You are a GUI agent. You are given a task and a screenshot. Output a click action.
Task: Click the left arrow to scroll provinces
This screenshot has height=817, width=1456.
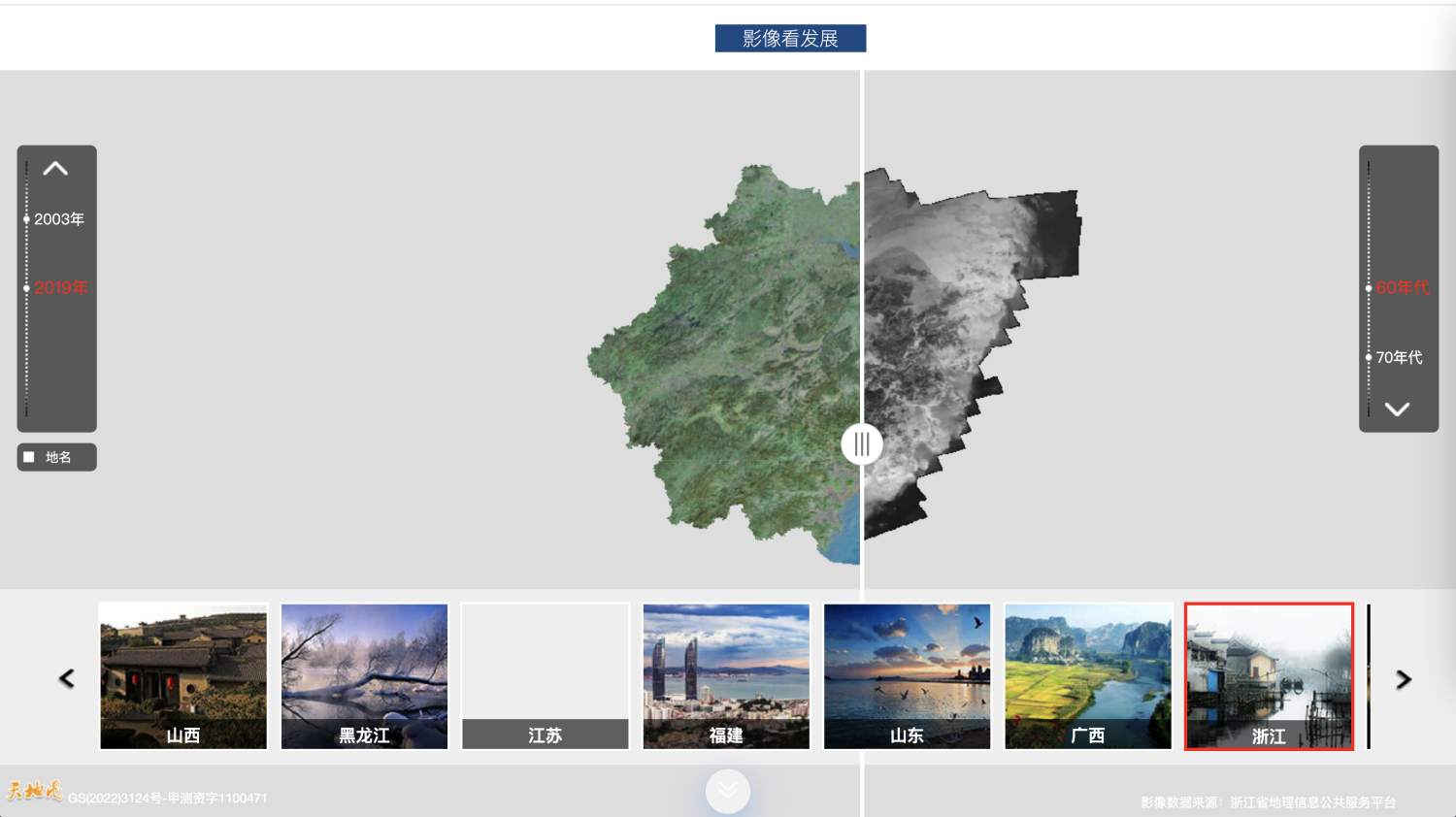pos(66,677)
